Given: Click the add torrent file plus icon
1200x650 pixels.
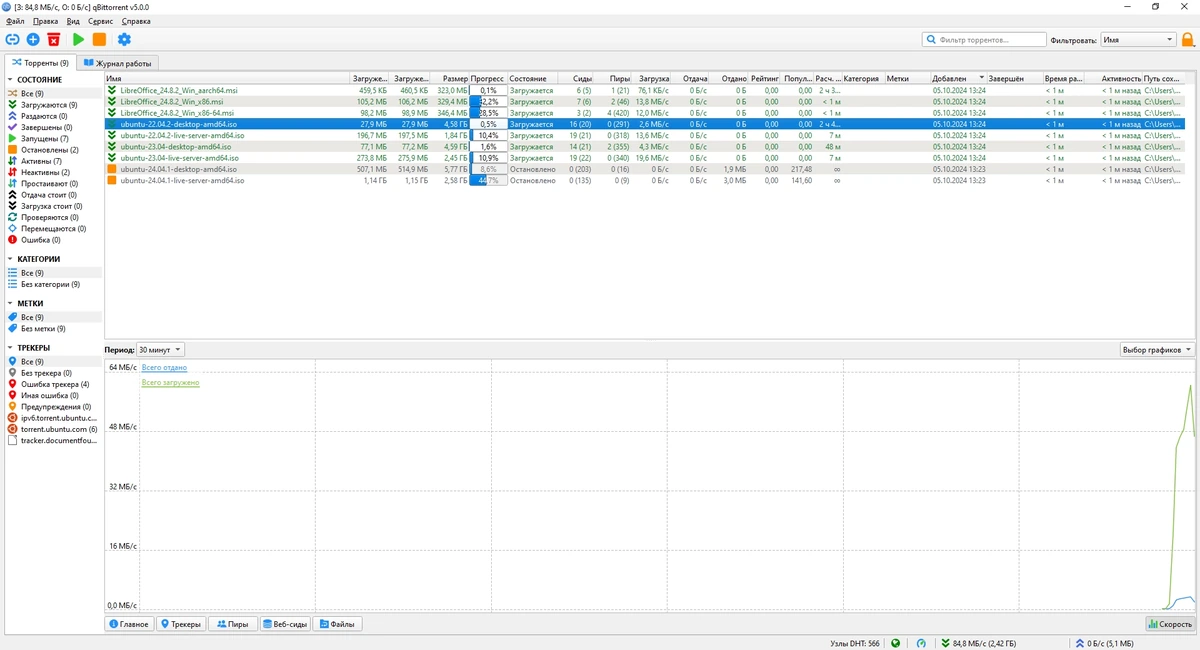Looking at the screenshot, I should coord(33,39).
